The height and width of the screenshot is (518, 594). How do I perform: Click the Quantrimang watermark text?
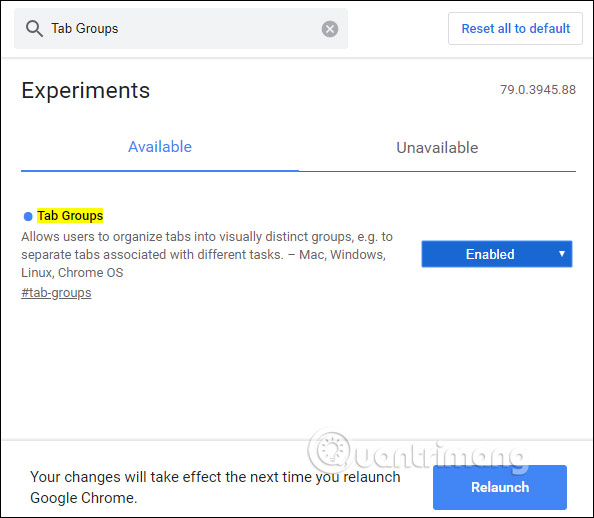coord(439,456)
